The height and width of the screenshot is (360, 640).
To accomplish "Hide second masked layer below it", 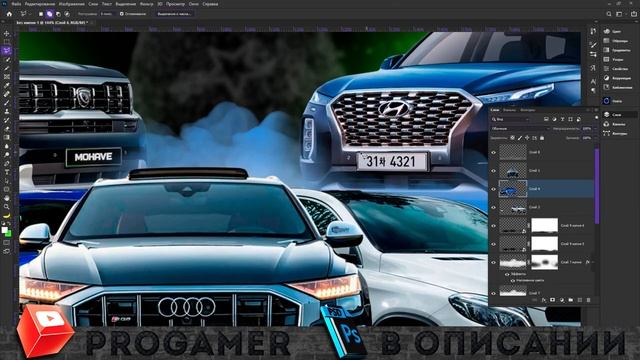I will [x=493, y=244].
